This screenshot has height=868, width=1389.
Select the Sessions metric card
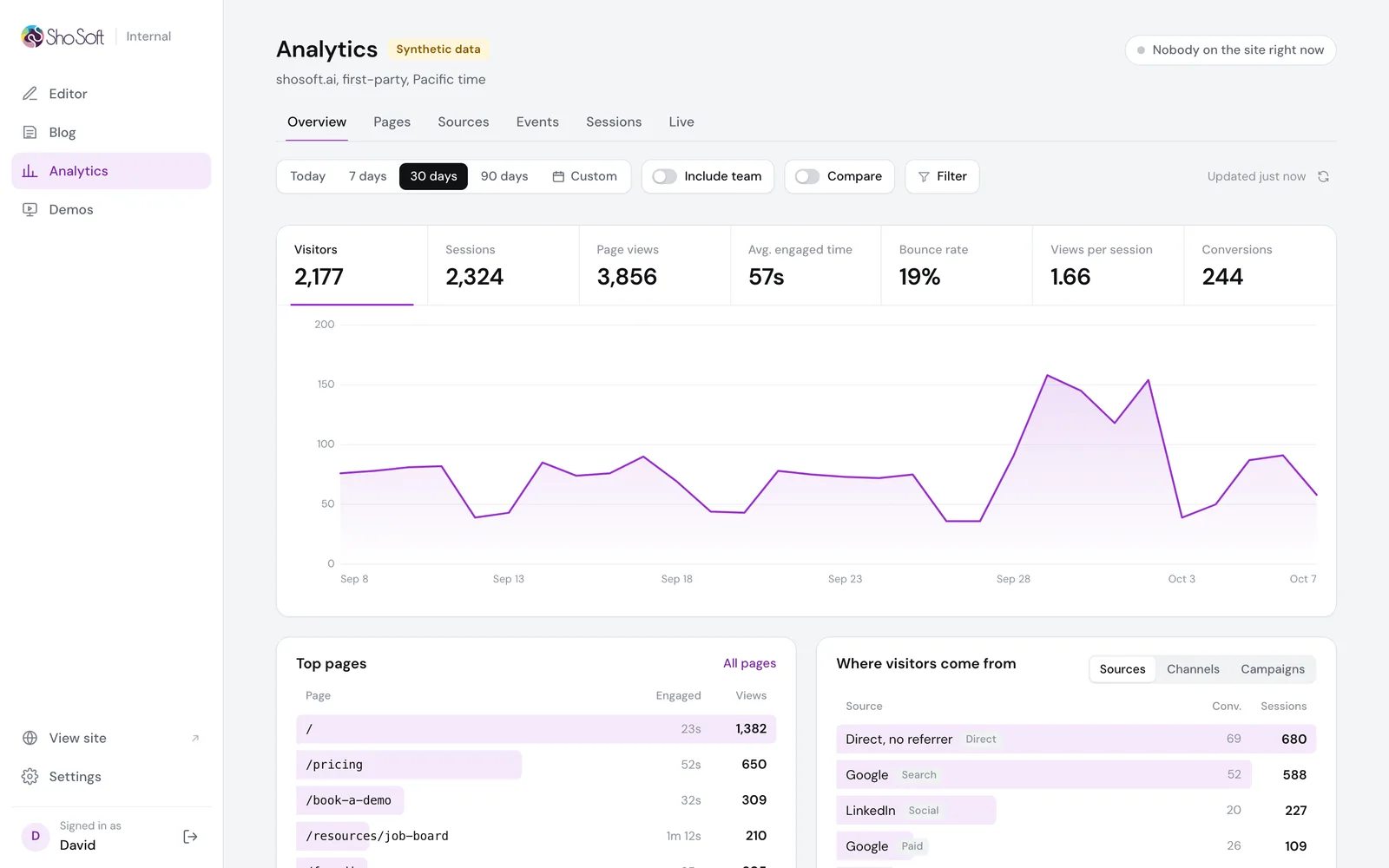504,266
